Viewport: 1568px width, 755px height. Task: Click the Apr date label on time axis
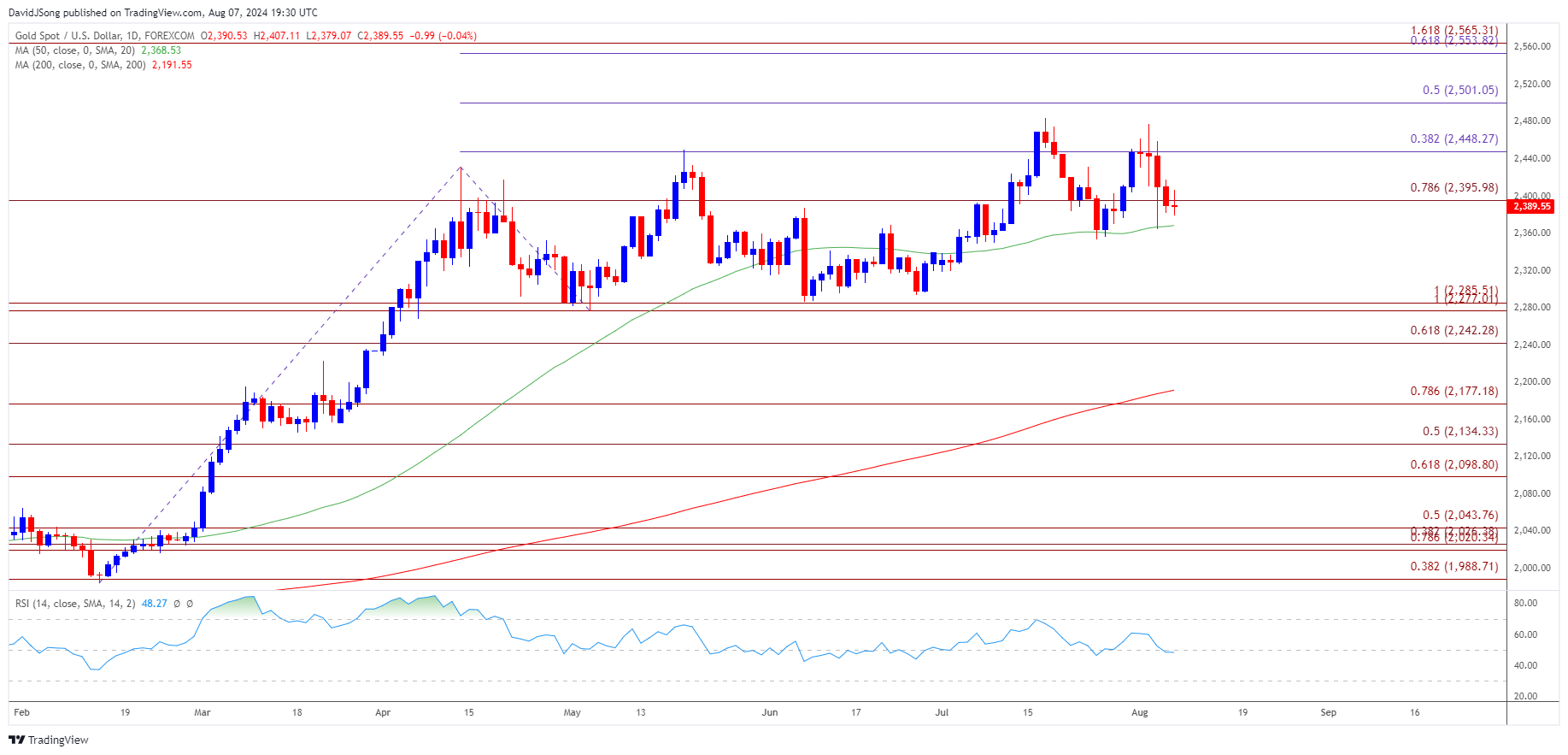383,712
